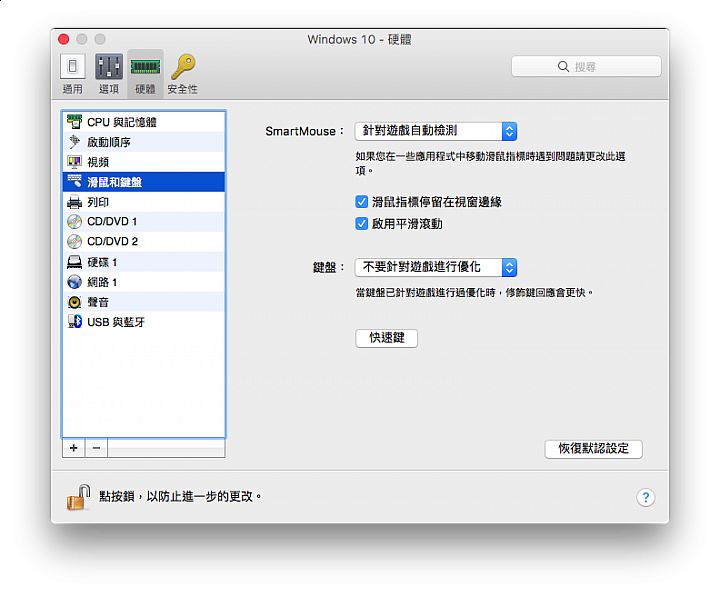
Task: Click the 列印 printer icon
Action: 74,202
